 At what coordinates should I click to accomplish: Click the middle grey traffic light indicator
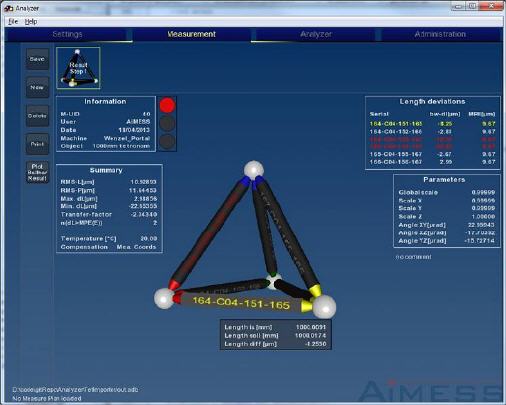(x=167, y=123)
